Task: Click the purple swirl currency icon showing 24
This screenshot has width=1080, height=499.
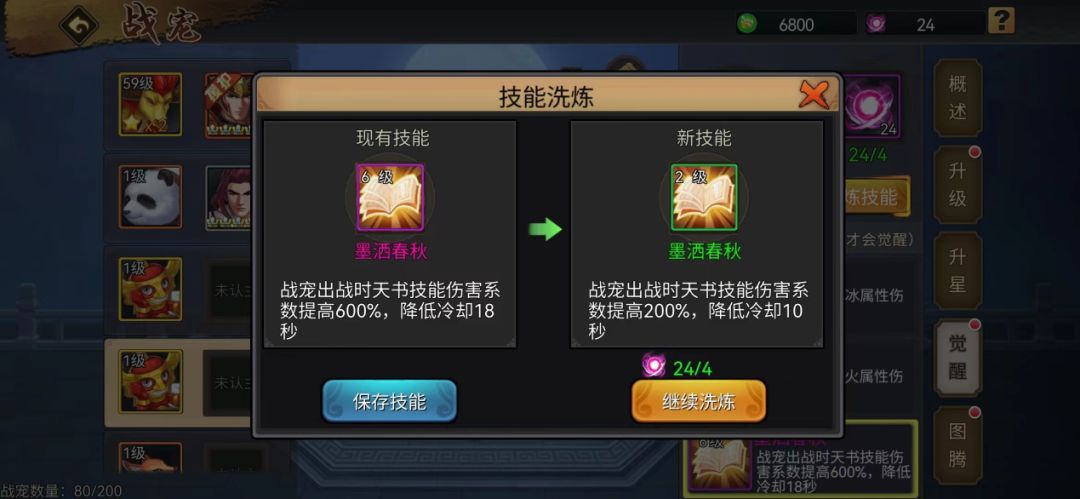Action: pyautogui.click(x=876, y=24)
